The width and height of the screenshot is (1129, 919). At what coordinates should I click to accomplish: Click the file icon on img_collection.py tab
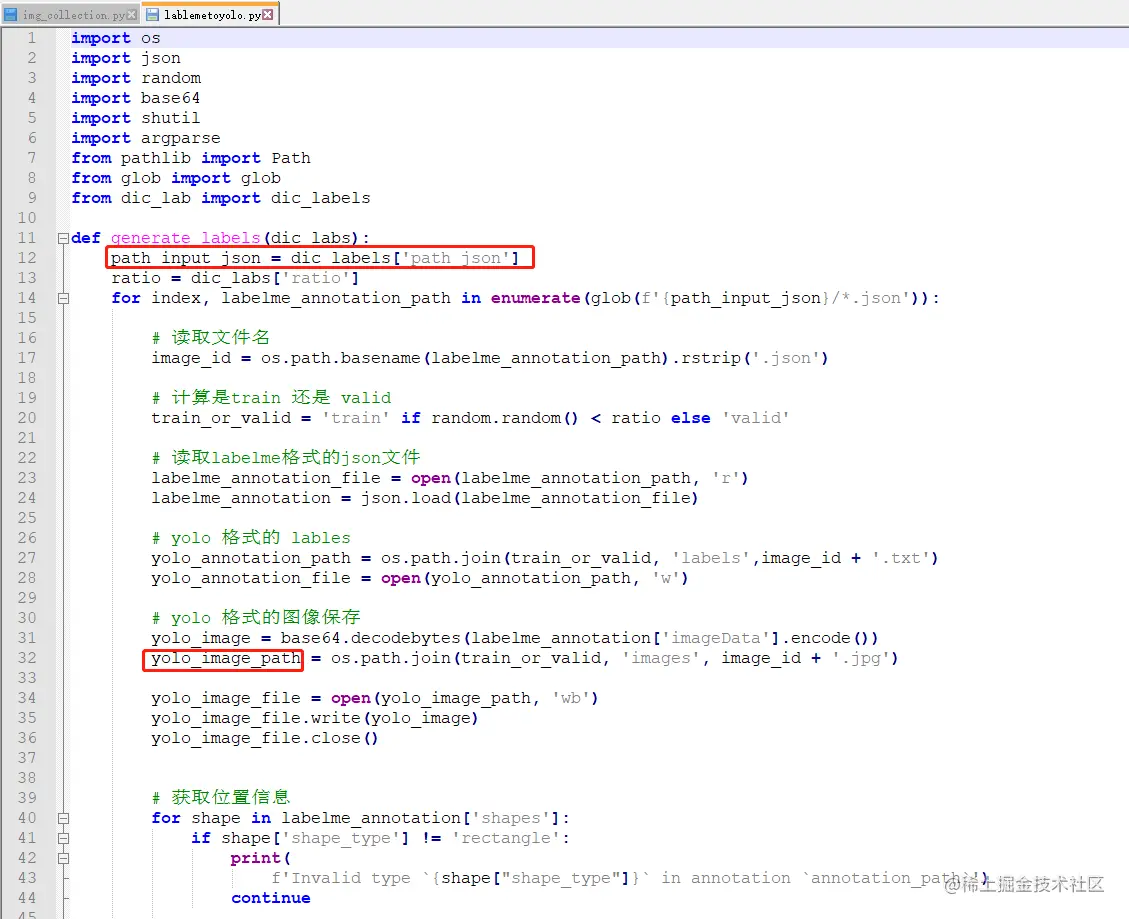coord(11,14)
